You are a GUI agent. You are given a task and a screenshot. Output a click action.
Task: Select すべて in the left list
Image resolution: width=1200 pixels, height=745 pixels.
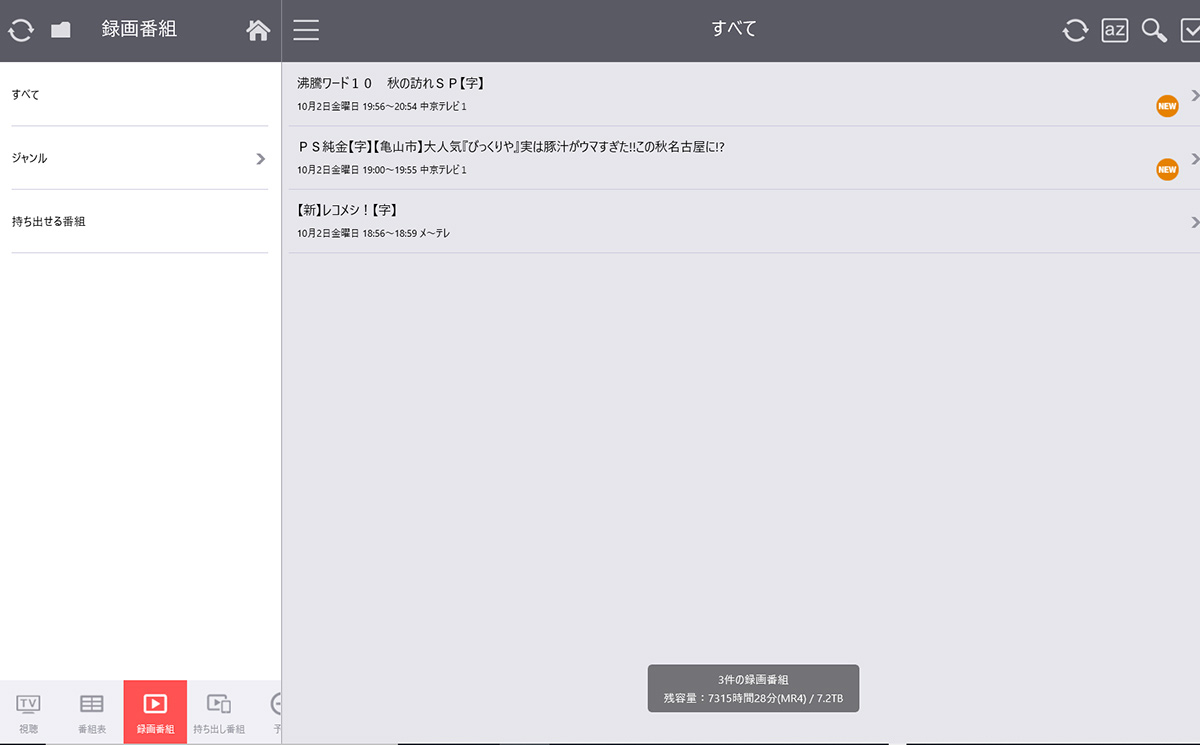point(139,95)
